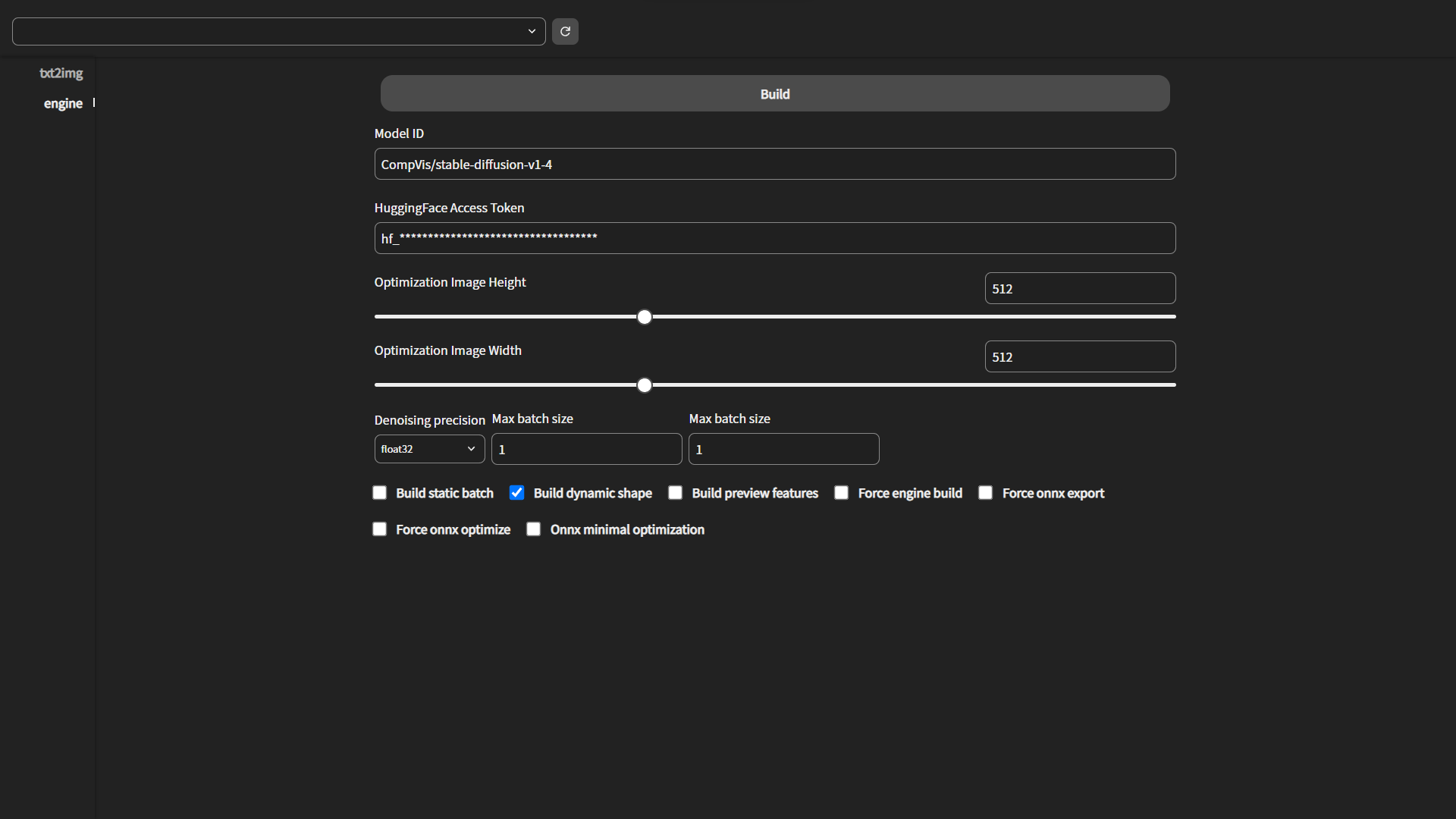This screenshot has height=819, width=1456.
Task: Click the HuggingFace Access Token field
Action: (774, 238)
